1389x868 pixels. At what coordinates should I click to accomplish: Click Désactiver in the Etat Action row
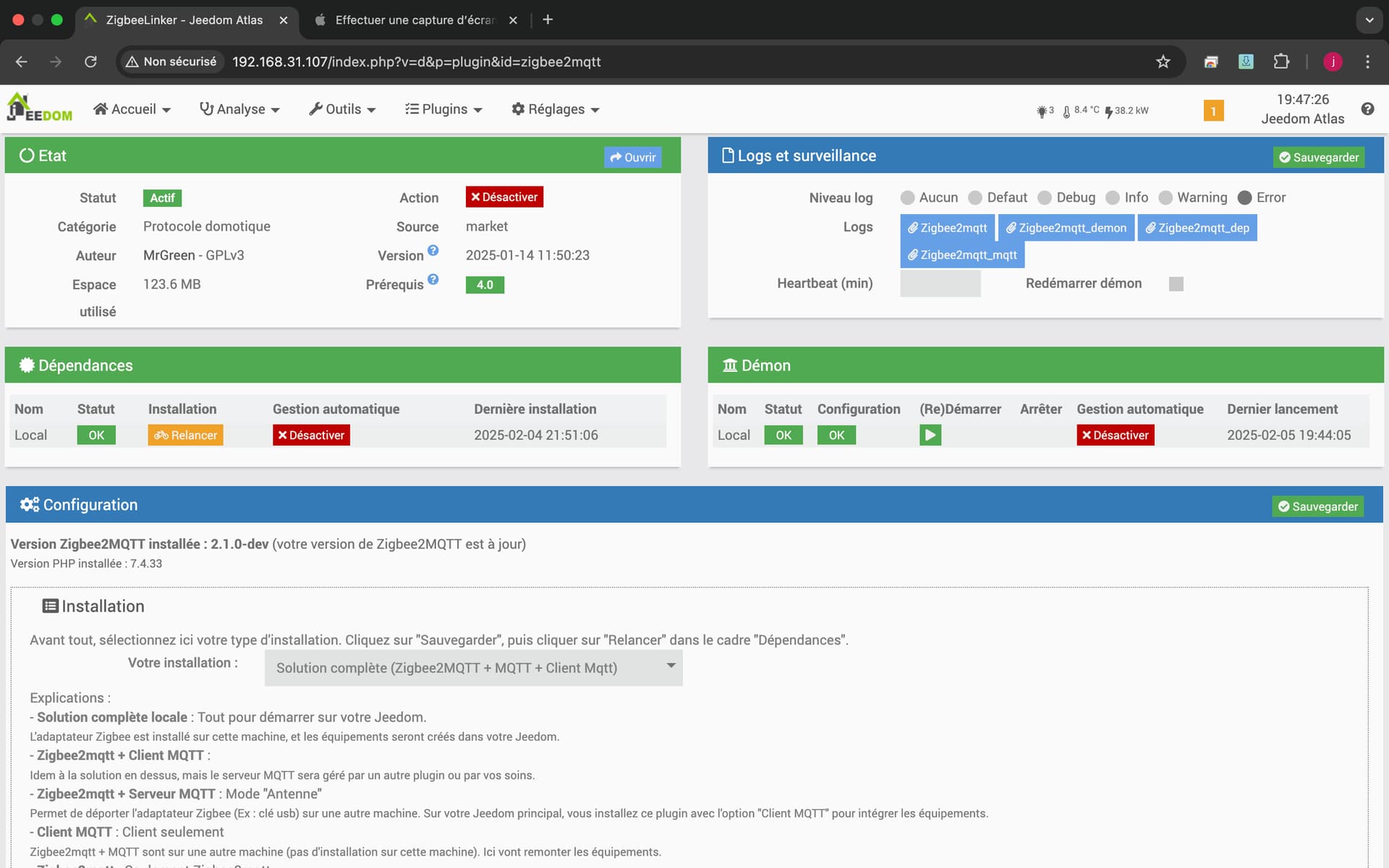click(504, 197)
